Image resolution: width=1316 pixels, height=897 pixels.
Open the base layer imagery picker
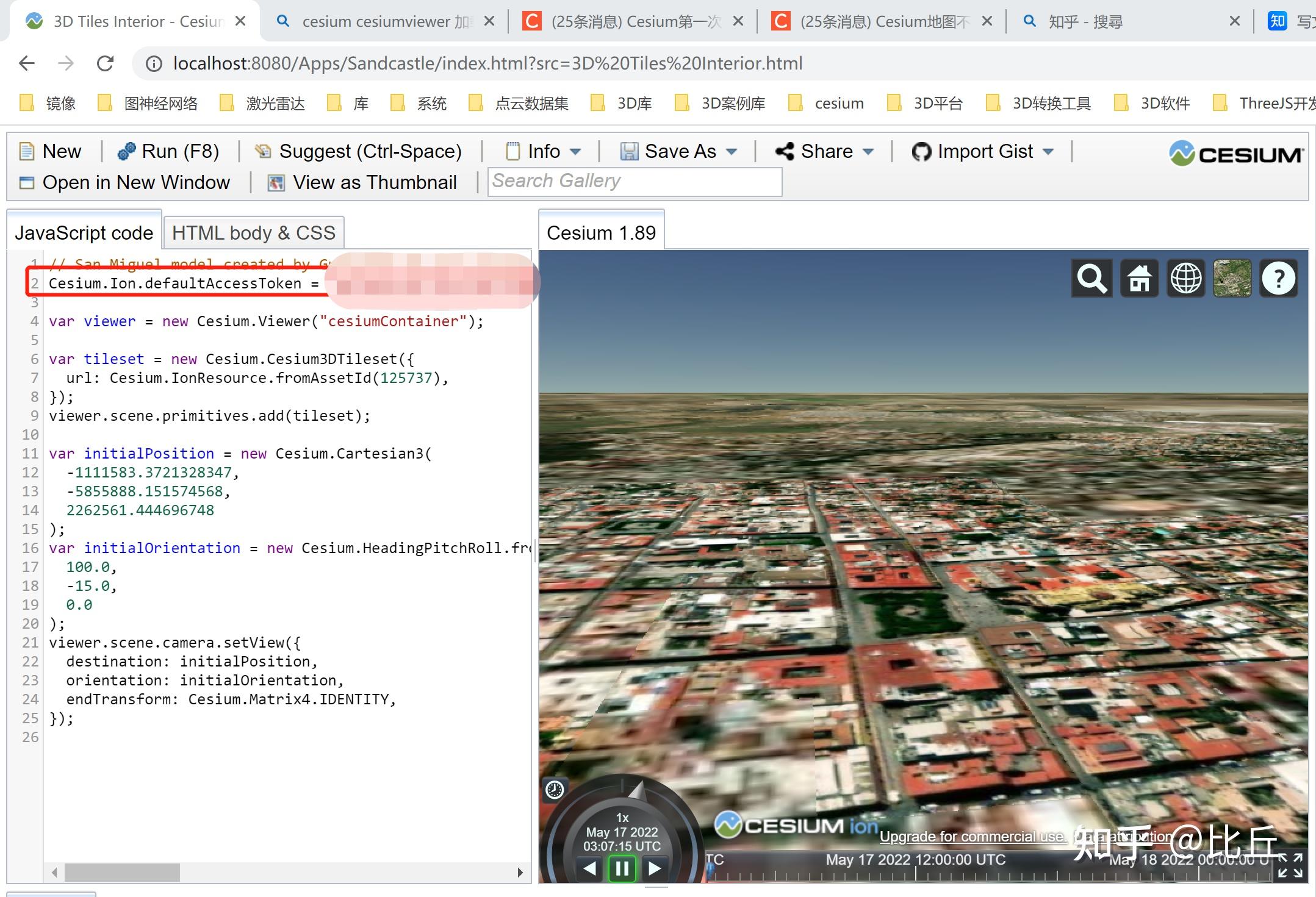(1232, 279)
